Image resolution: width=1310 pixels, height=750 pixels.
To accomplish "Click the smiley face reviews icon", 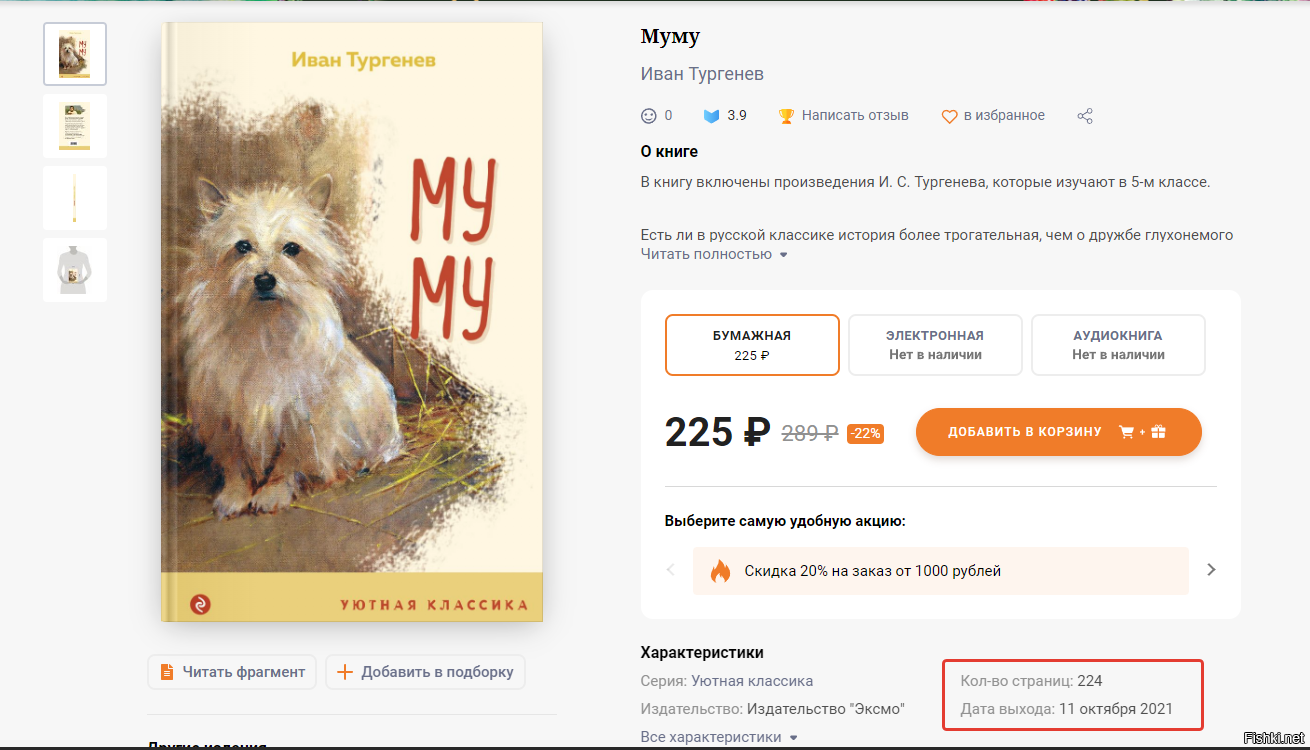I will click(x=649, y=116).
